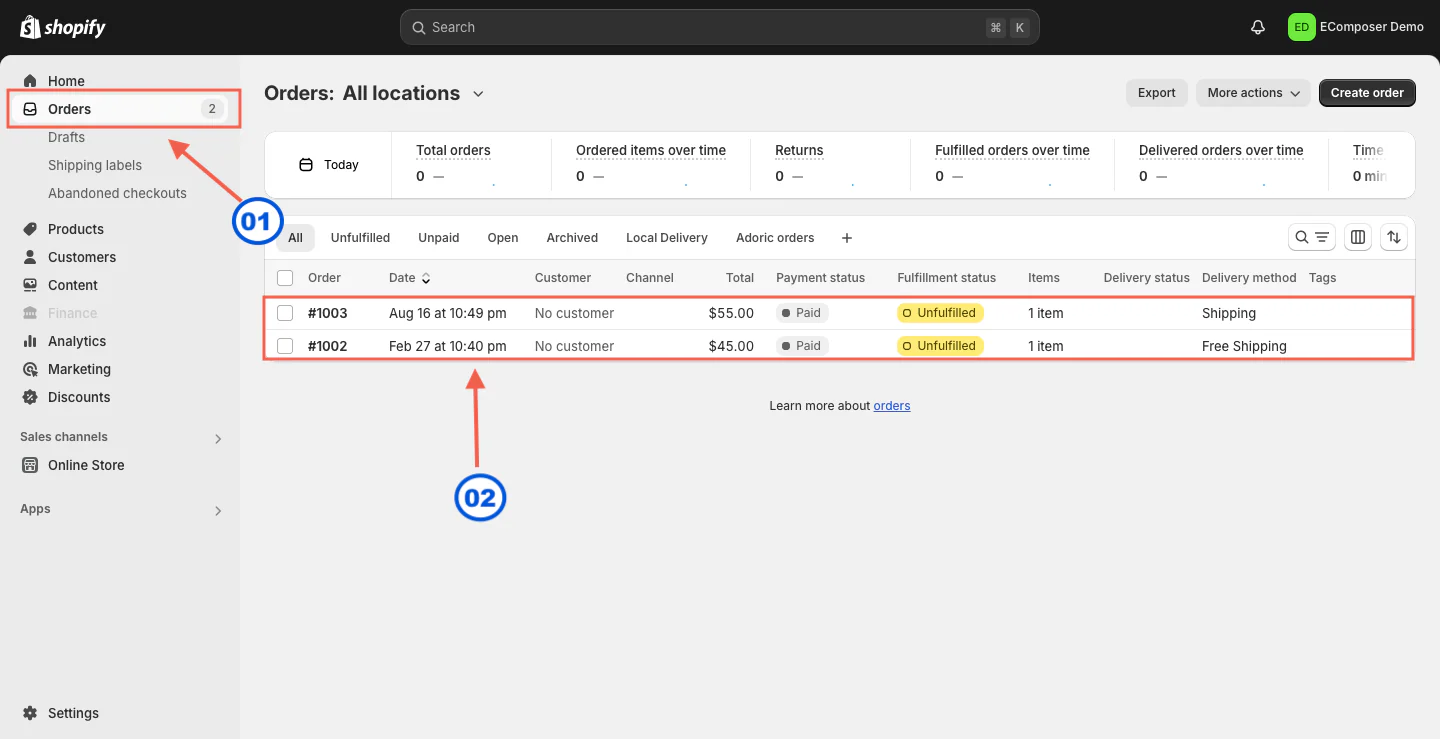Check the box for order #1002
The width and height of the screenshot is (1440, 739).
click(285, 346)
